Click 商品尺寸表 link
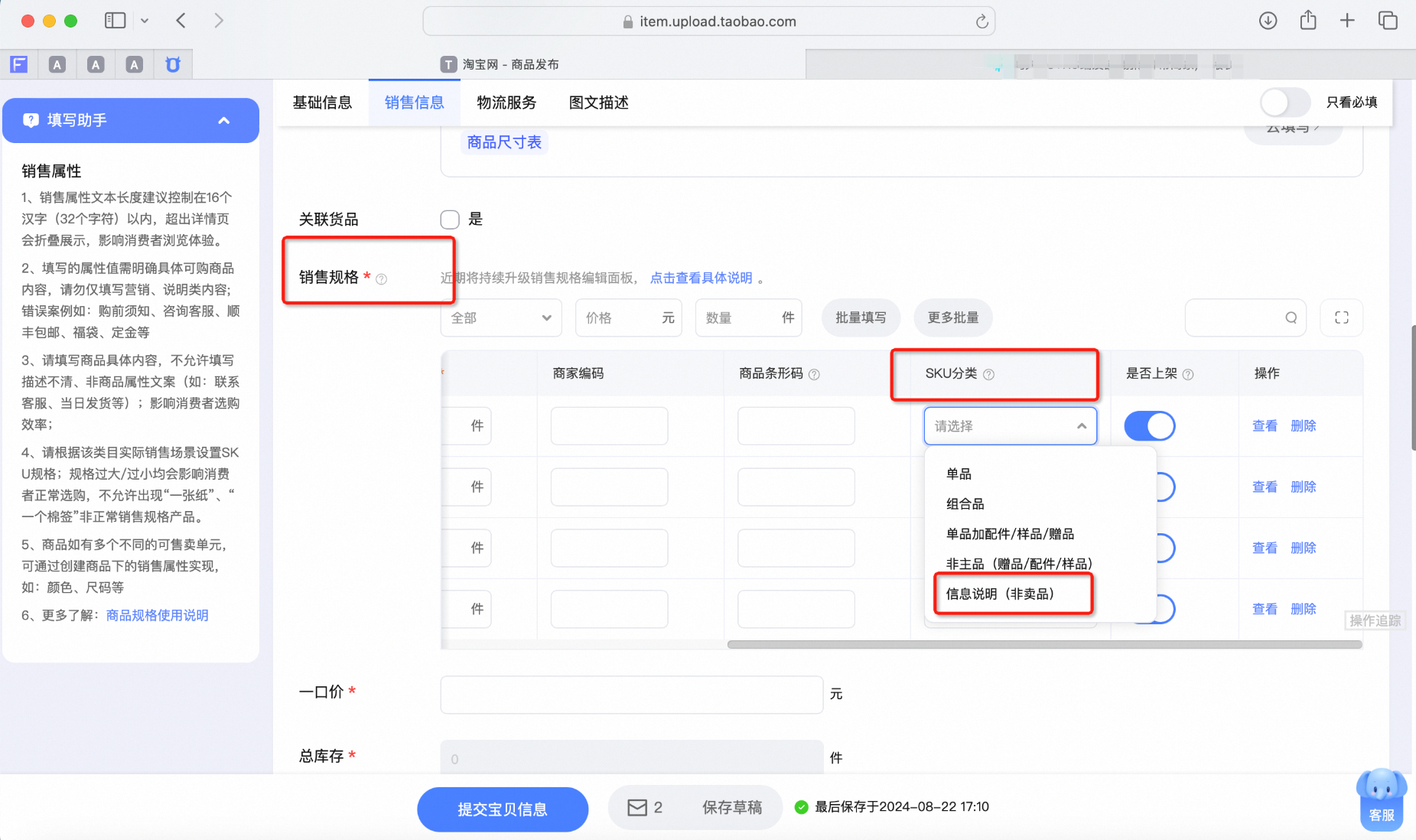 [x=504, y=142]
